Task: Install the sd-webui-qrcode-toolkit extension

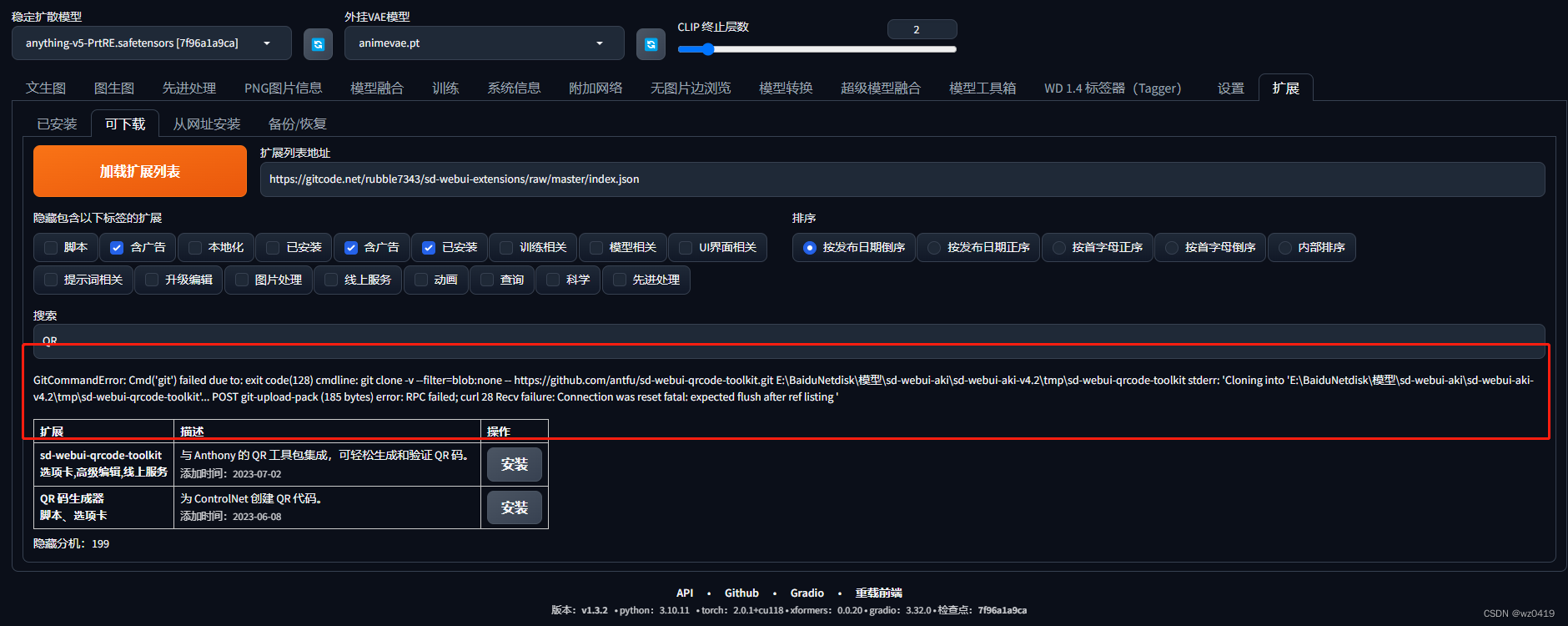Action: (515, 464)
